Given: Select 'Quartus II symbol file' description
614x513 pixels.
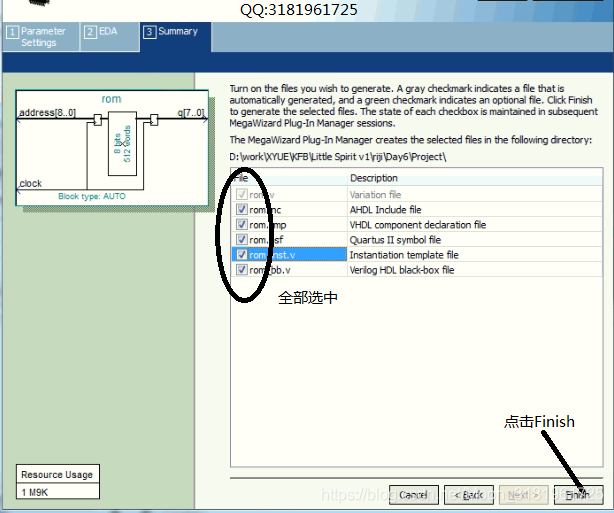Looking at the screenshot, I should (x=395, y=240).
